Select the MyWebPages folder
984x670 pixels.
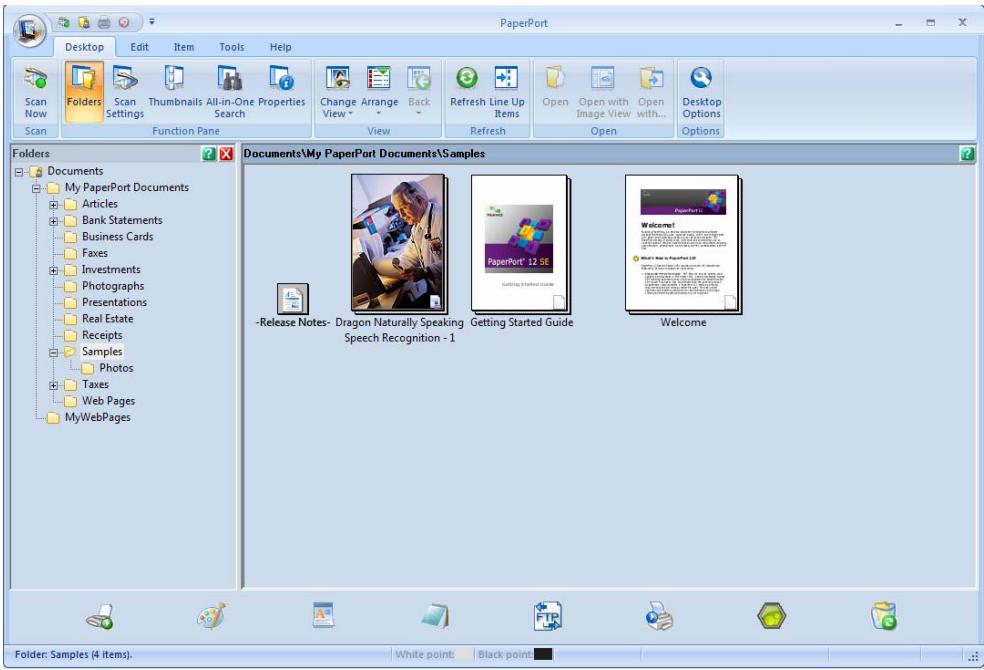point(97,417)
